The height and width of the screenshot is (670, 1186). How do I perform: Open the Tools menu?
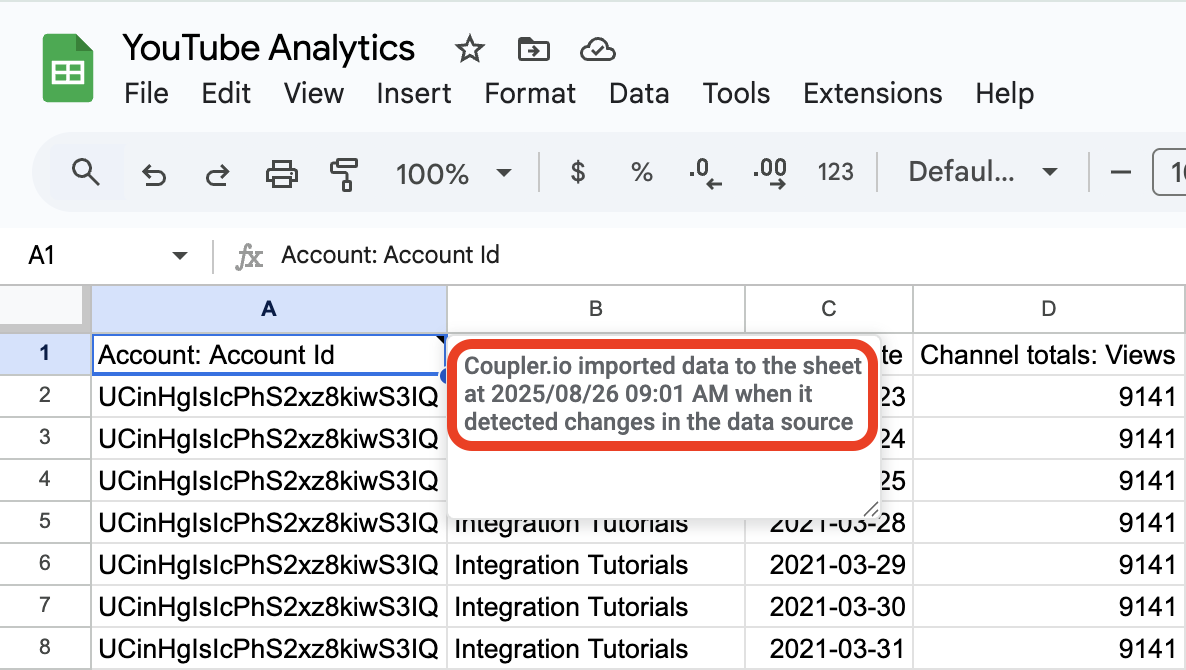click(736, 94)
